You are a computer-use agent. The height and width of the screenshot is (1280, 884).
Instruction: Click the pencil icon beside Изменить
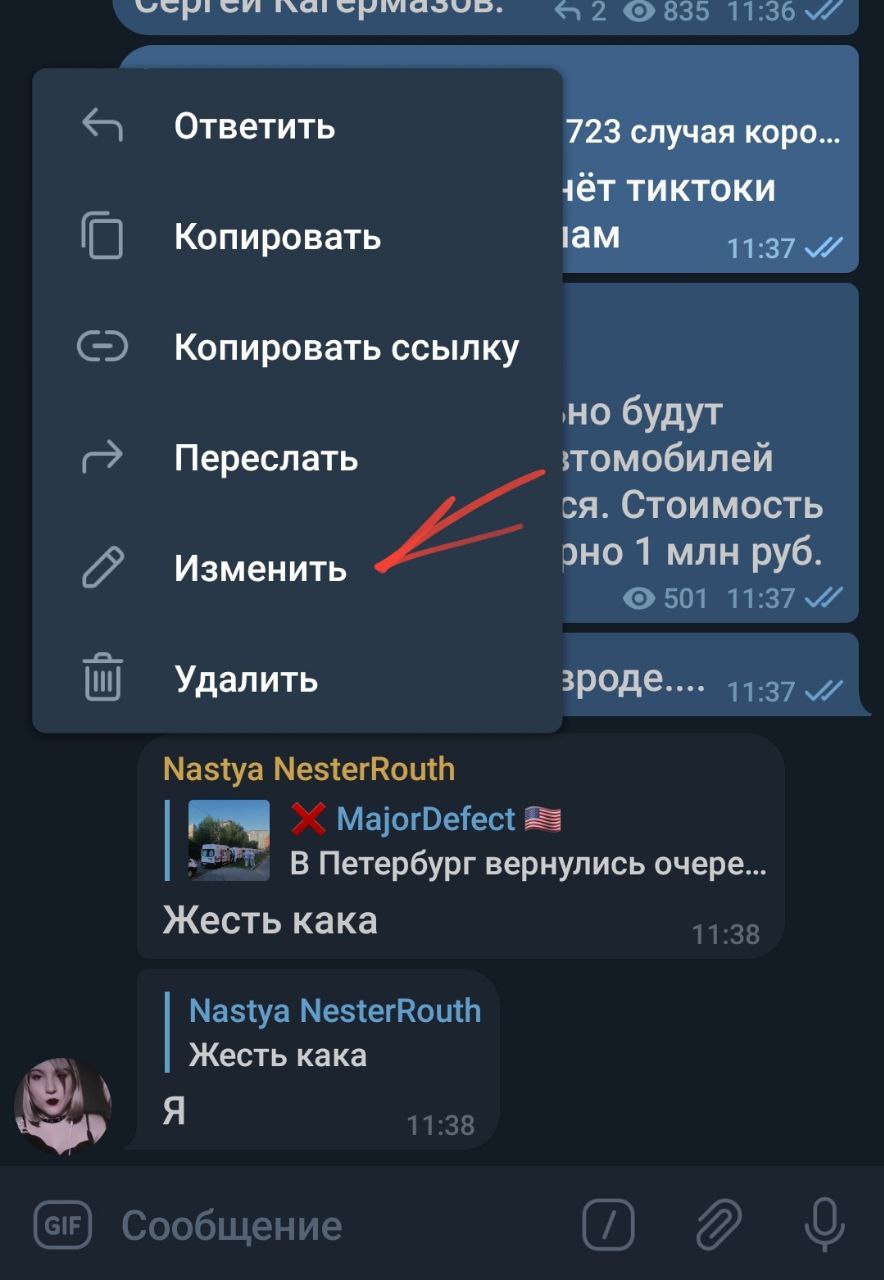[x=102, y=568]
